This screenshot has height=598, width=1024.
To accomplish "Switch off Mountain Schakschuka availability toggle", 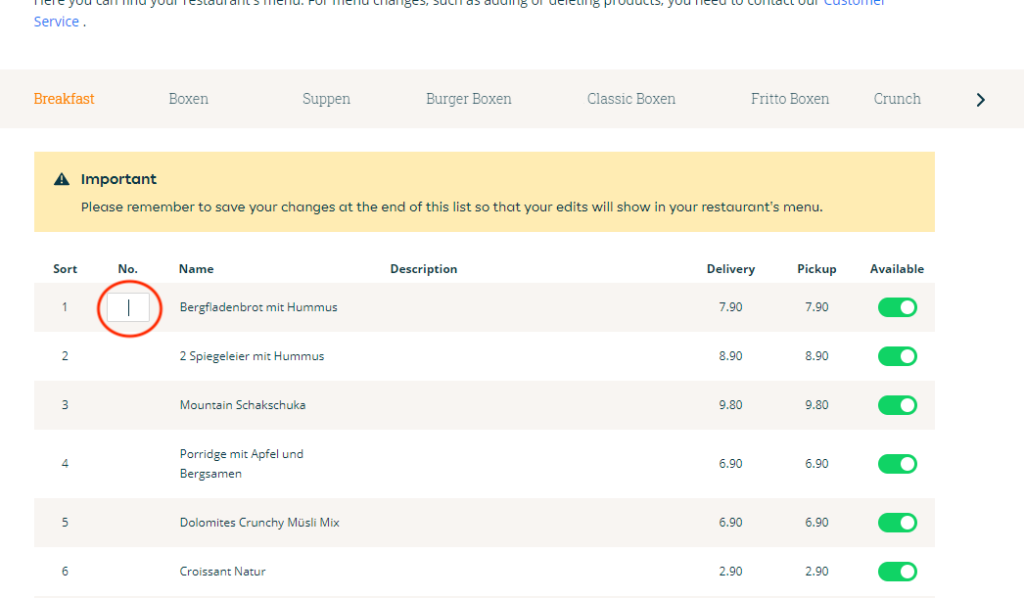I will 897,405.
